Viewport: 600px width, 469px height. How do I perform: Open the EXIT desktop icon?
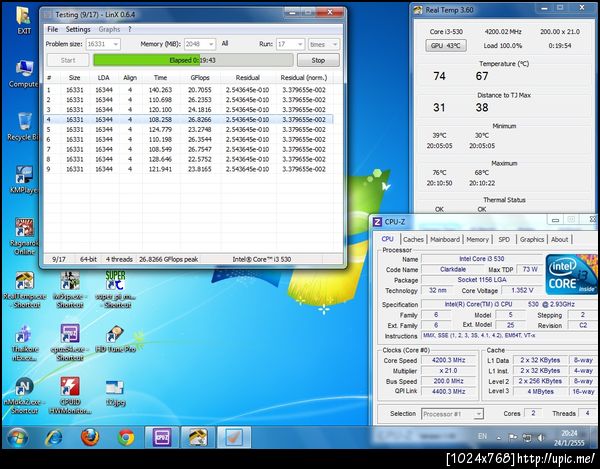pos(24,21)
